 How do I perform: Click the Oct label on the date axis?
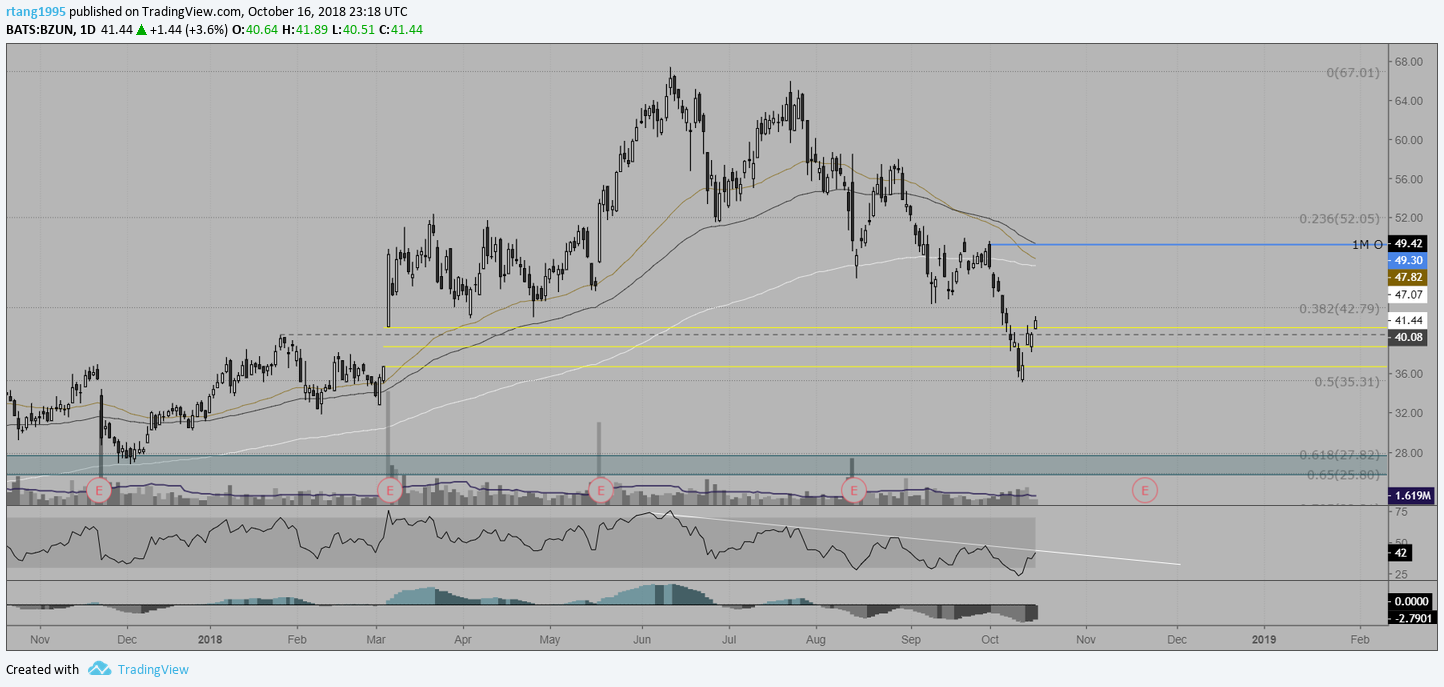(x=991, y=638)
